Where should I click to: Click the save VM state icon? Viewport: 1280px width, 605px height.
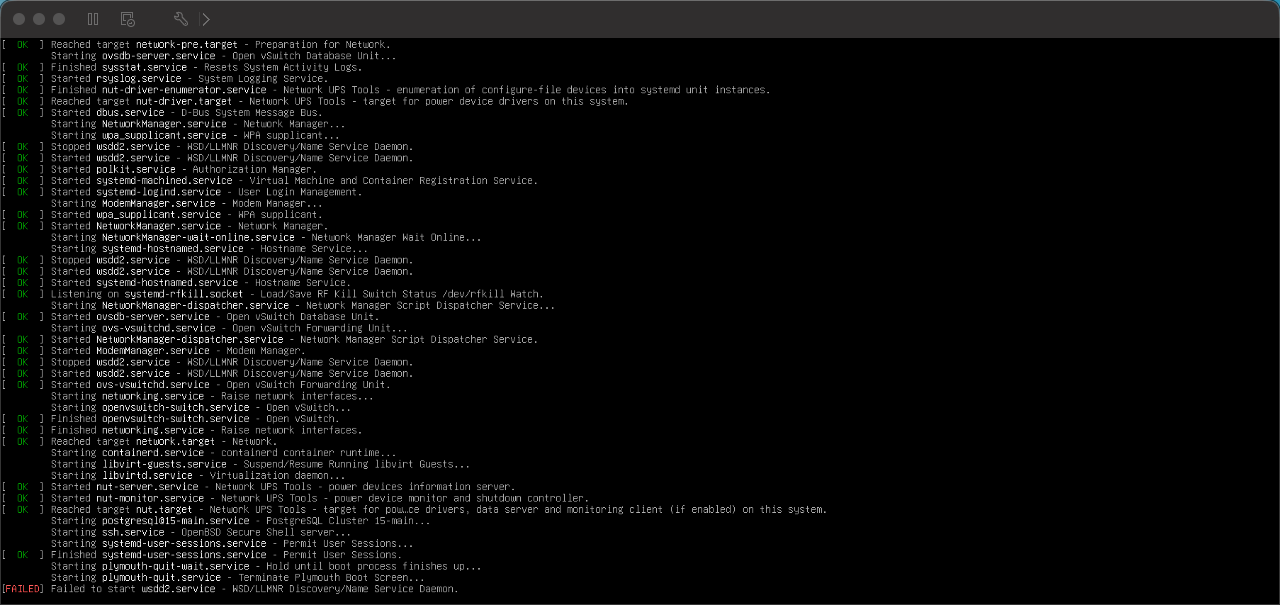click(x=126, y=18)
